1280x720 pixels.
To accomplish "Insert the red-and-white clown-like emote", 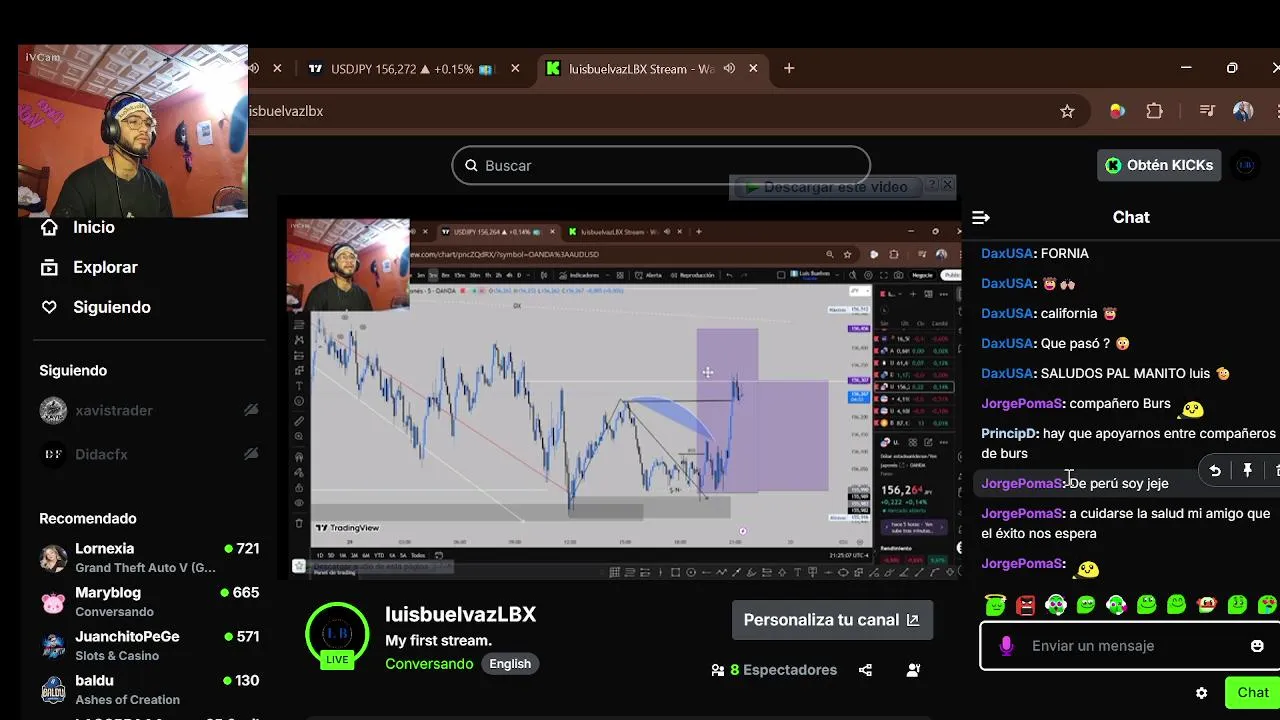I will click(x=1207, y=604).
